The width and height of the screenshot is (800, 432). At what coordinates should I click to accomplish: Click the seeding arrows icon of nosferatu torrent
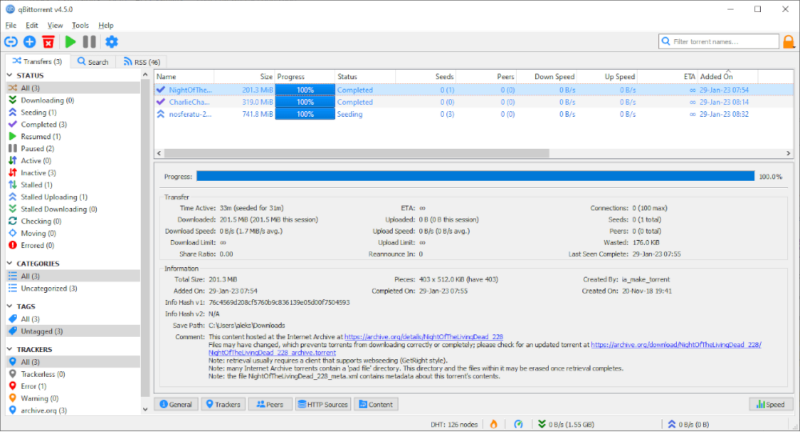(161, 114)
